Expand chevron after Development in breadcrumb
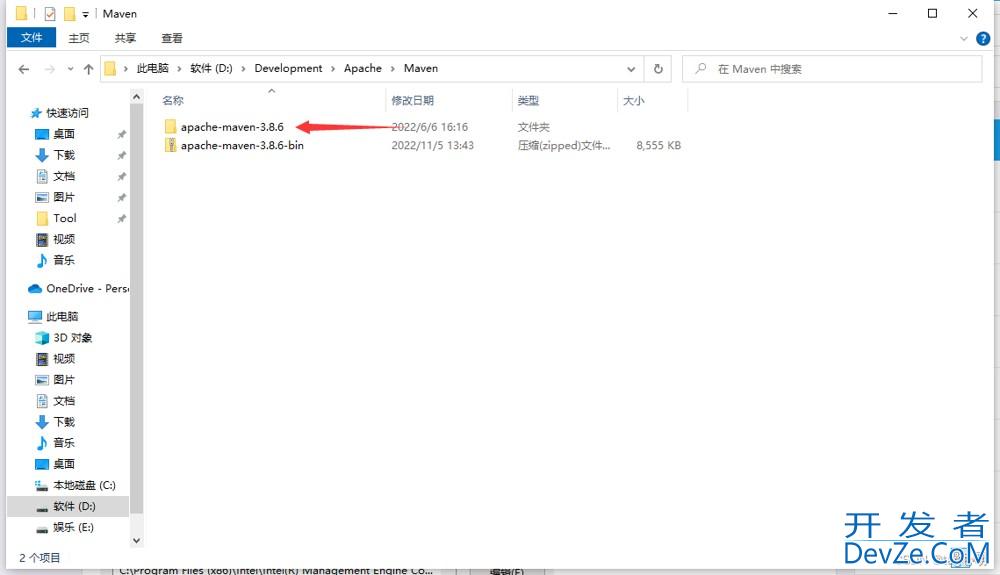This screenshot has width=1000, height=575. click(x=333, y=69)
